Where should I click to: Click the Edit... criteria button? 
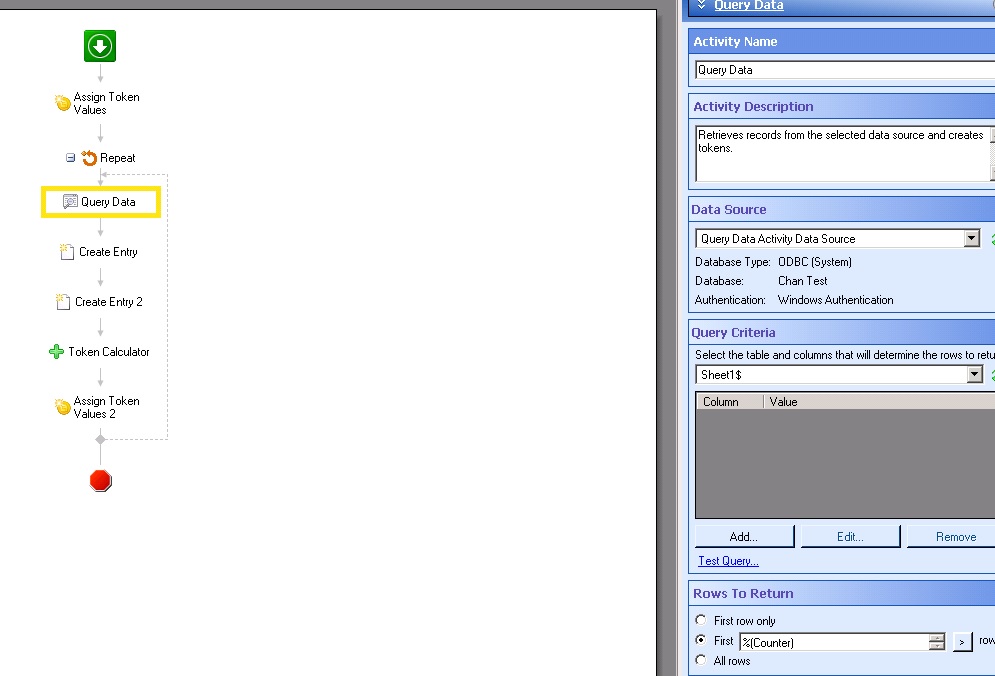coord(850,537)
